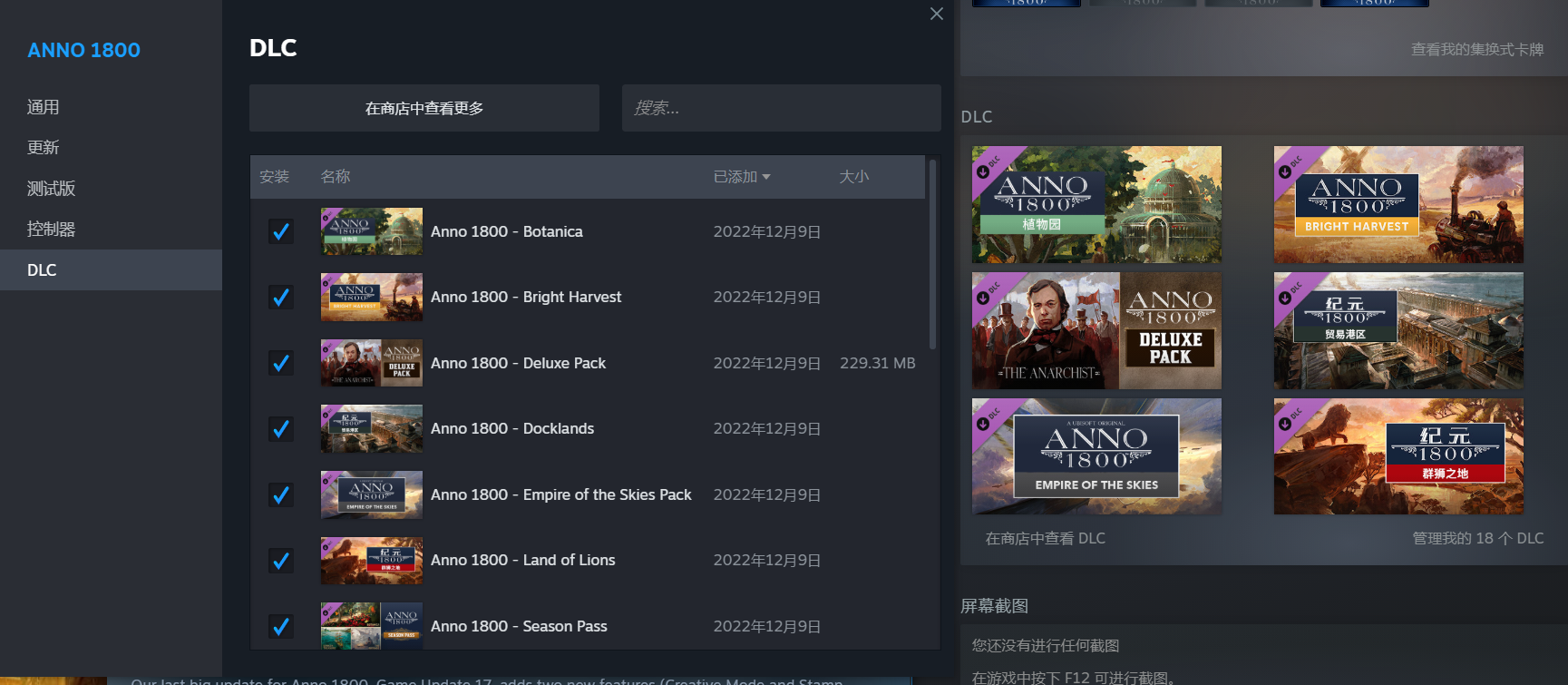Click the 在商店中查看更多 button
1568x685 pixels.
(x=424, y=108)
